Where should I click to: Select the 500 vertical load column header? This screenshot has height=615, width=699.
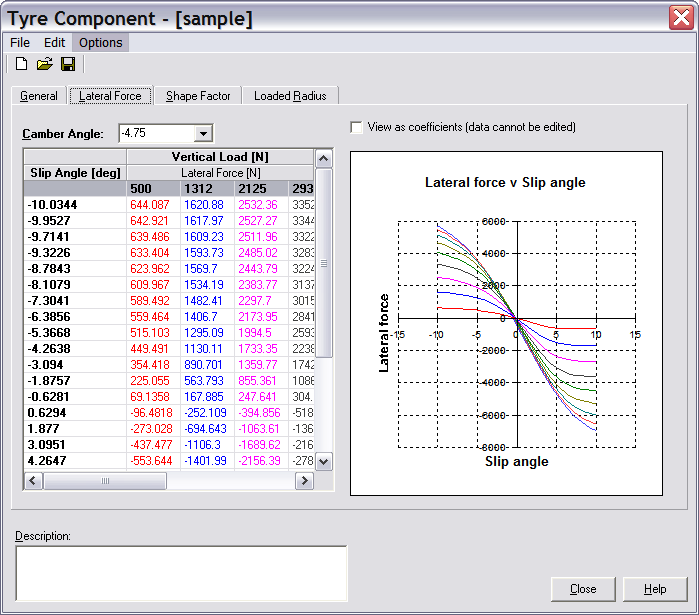[x=153, y=189]
